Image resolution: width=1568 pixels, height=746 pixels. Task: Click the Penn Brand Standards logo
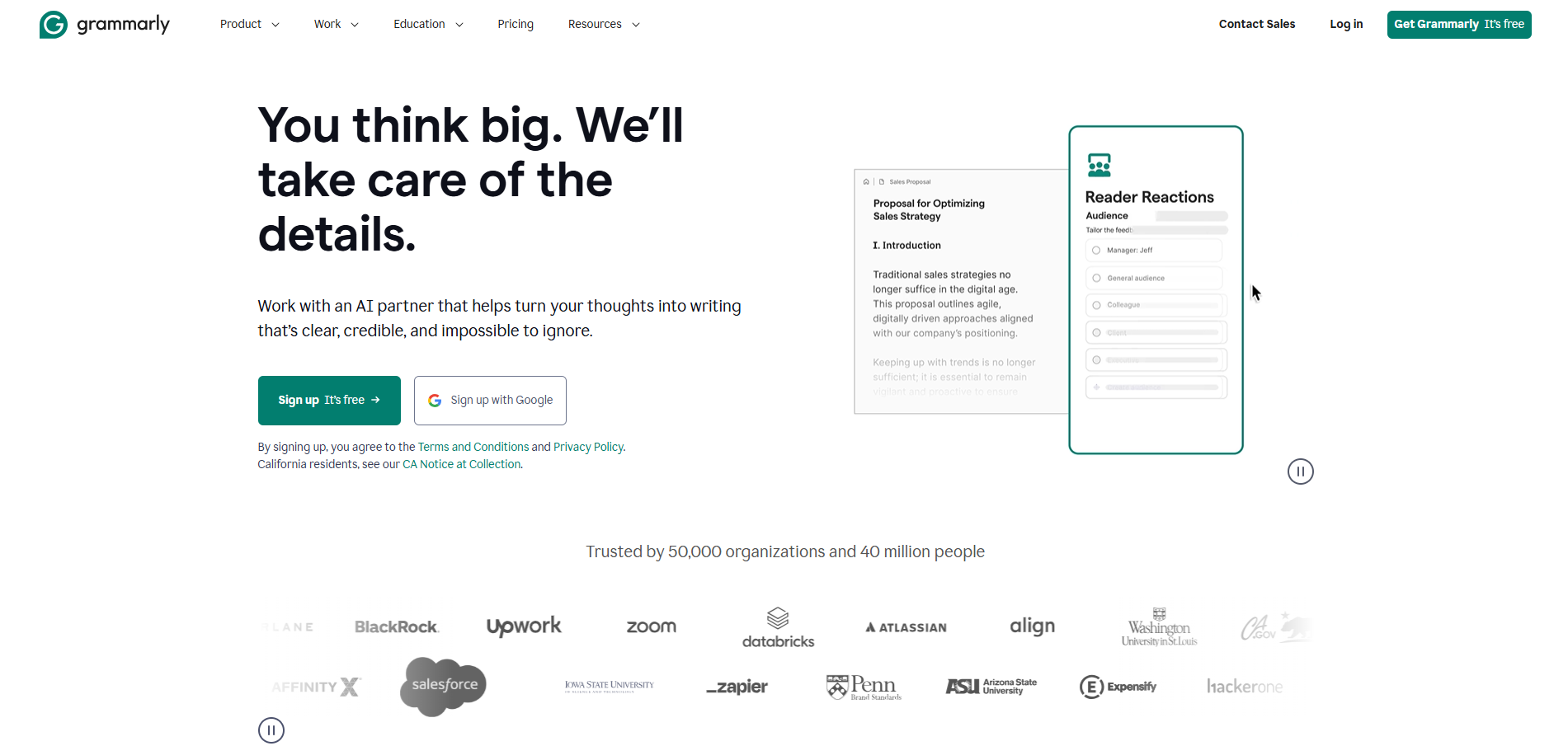pyautogui.click(x=864, y=687)
